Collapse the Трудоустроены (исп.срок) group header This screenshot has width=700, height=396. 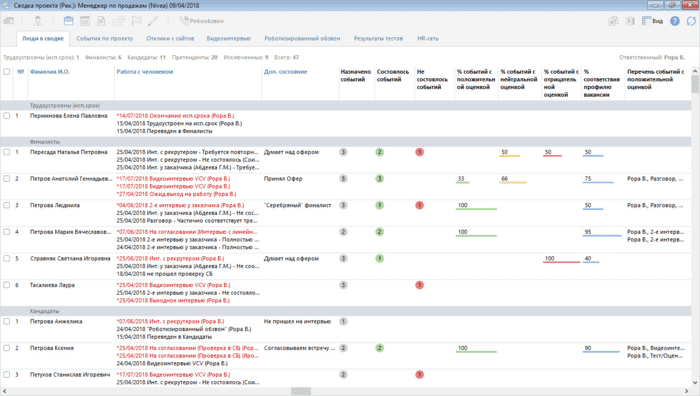[x=65, y=106]
